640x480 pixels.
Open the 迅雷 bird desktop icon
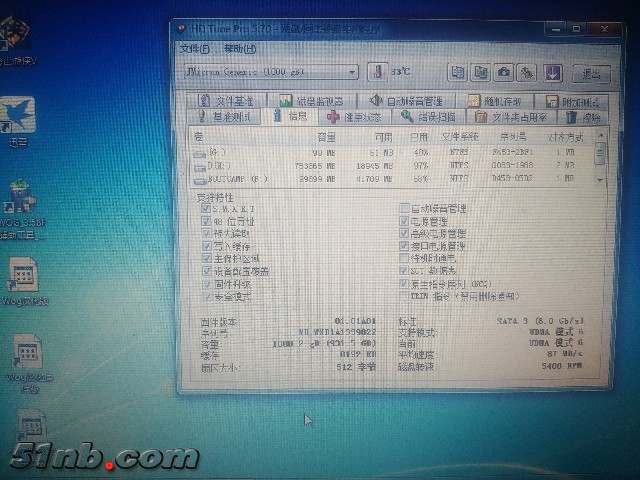click(18, 122)
